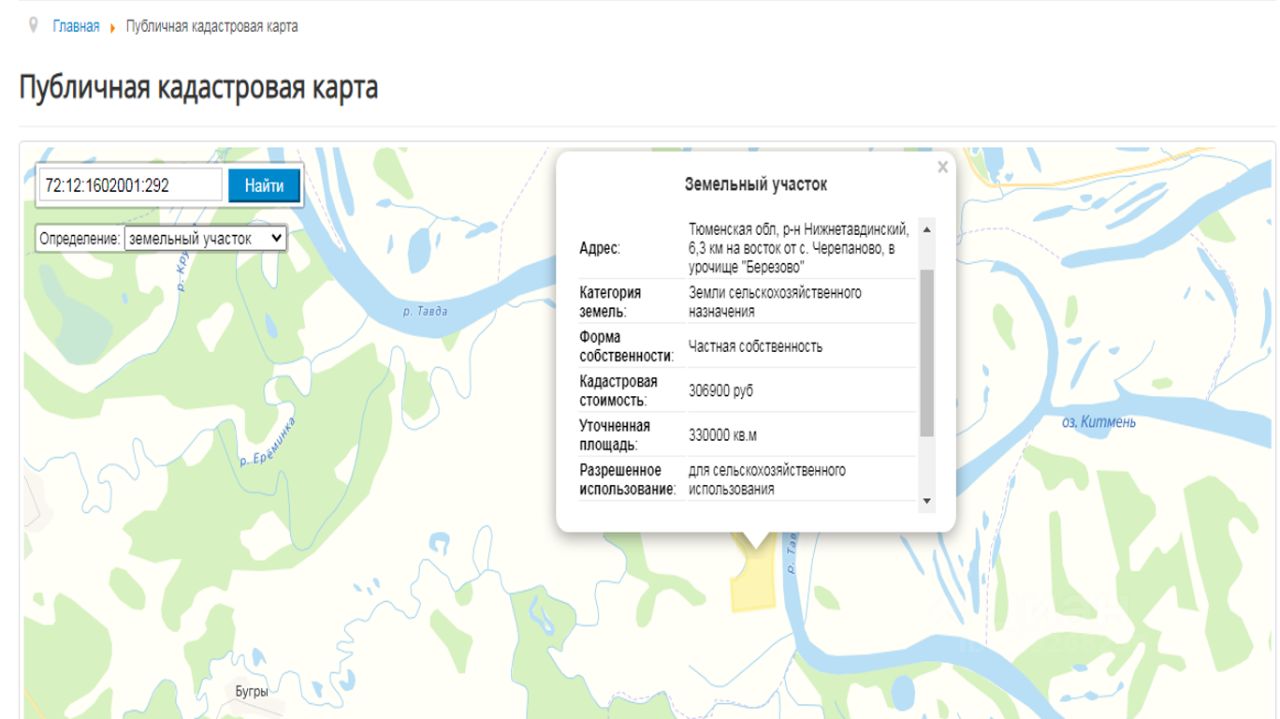Click the popup scrollbar up arrow
The width and height of the screenshot is (1280, 719).
[926, 230]
